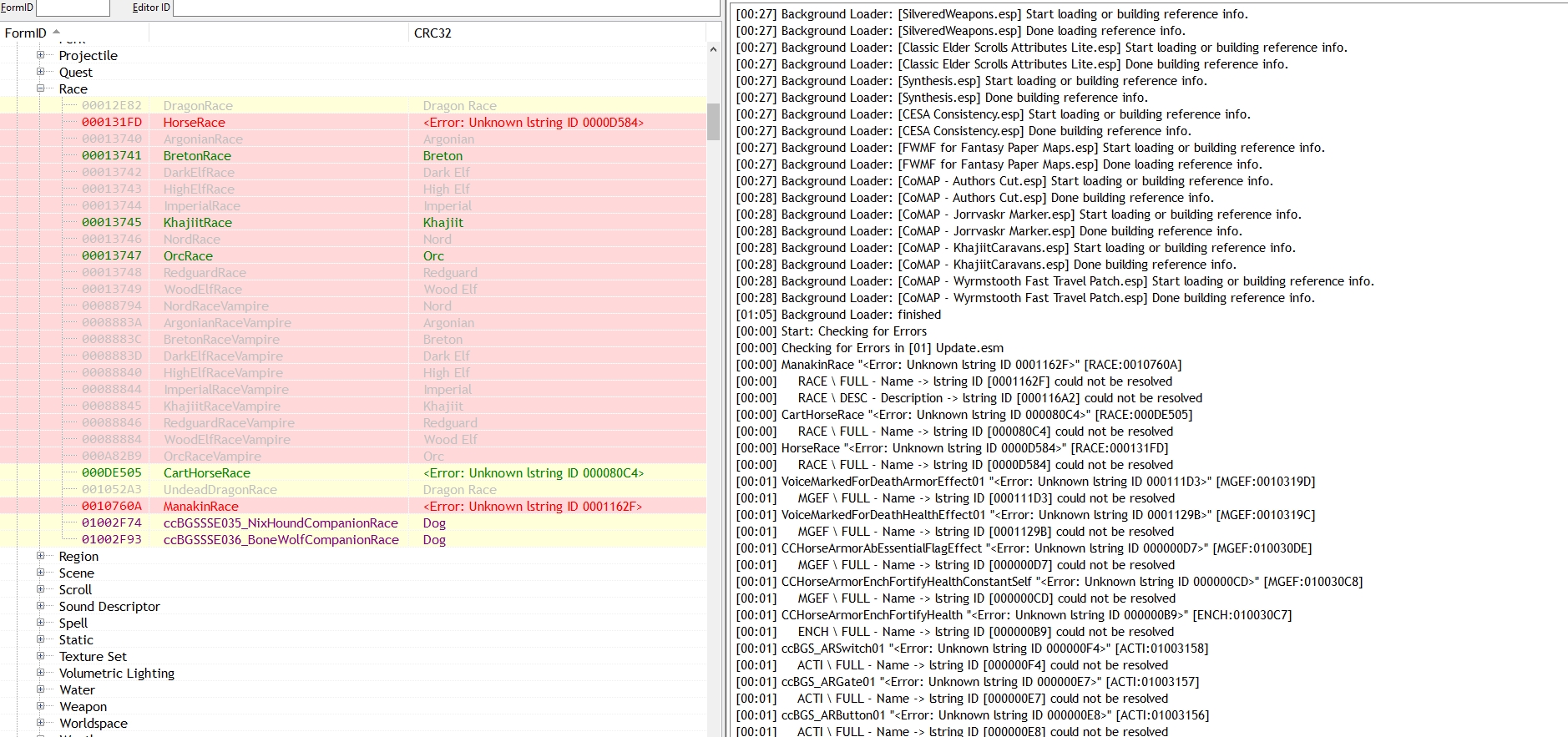
Task: Select the WoodElfRaceVampire record
Action: pyautogui.click(x=353, y=439)
